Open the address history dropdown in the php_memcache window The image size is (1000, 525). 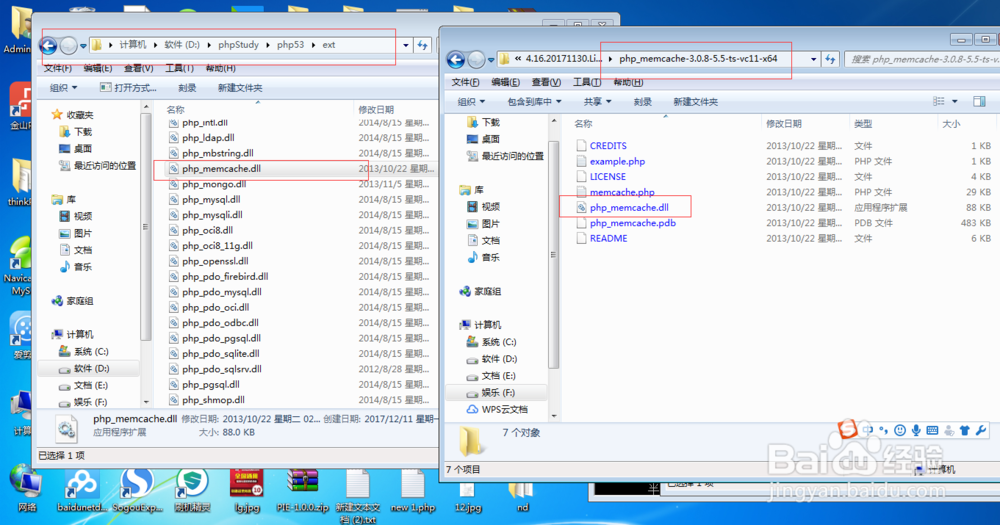coord(813,59)
